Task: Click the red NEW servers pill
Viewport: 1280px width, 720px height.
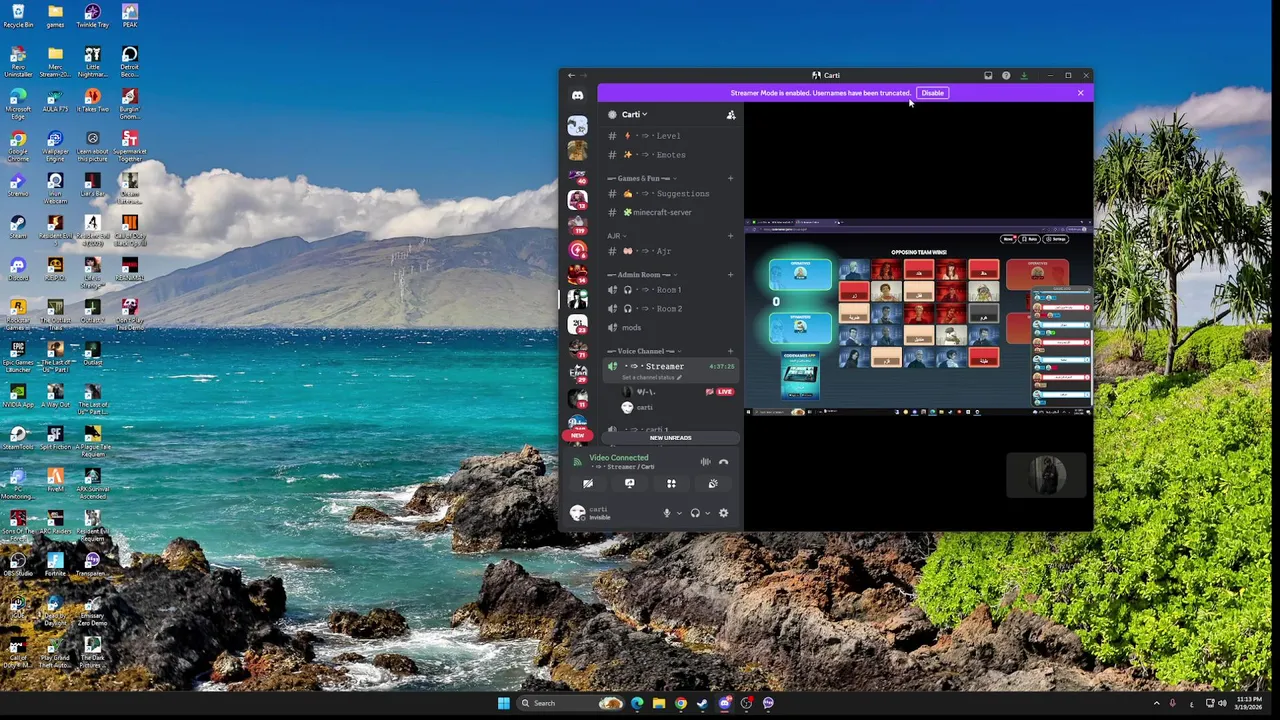Action: pyautogui.click(x=577, y=436)
